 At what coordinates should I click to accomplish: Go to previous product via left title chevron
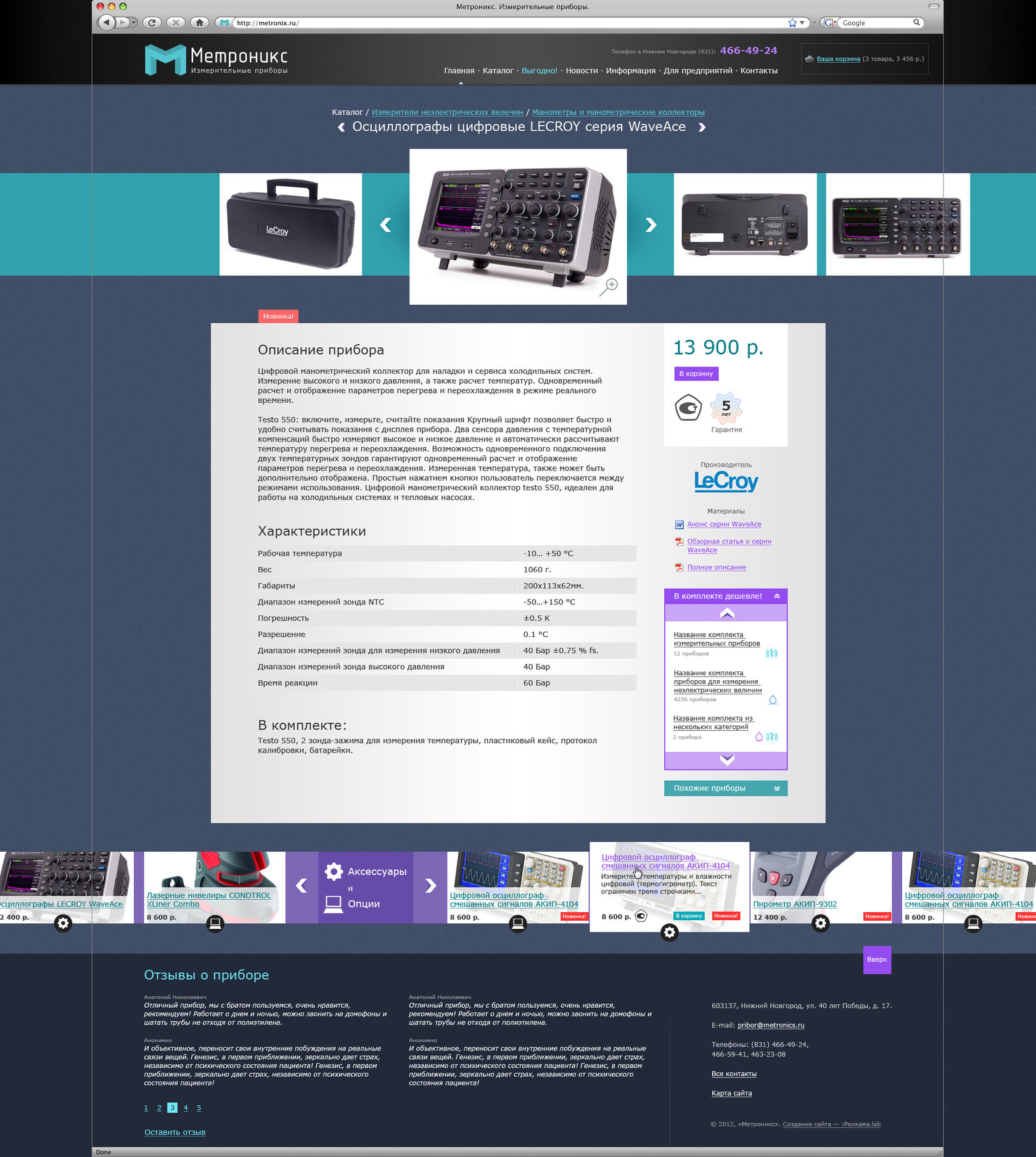pos(342,127)
